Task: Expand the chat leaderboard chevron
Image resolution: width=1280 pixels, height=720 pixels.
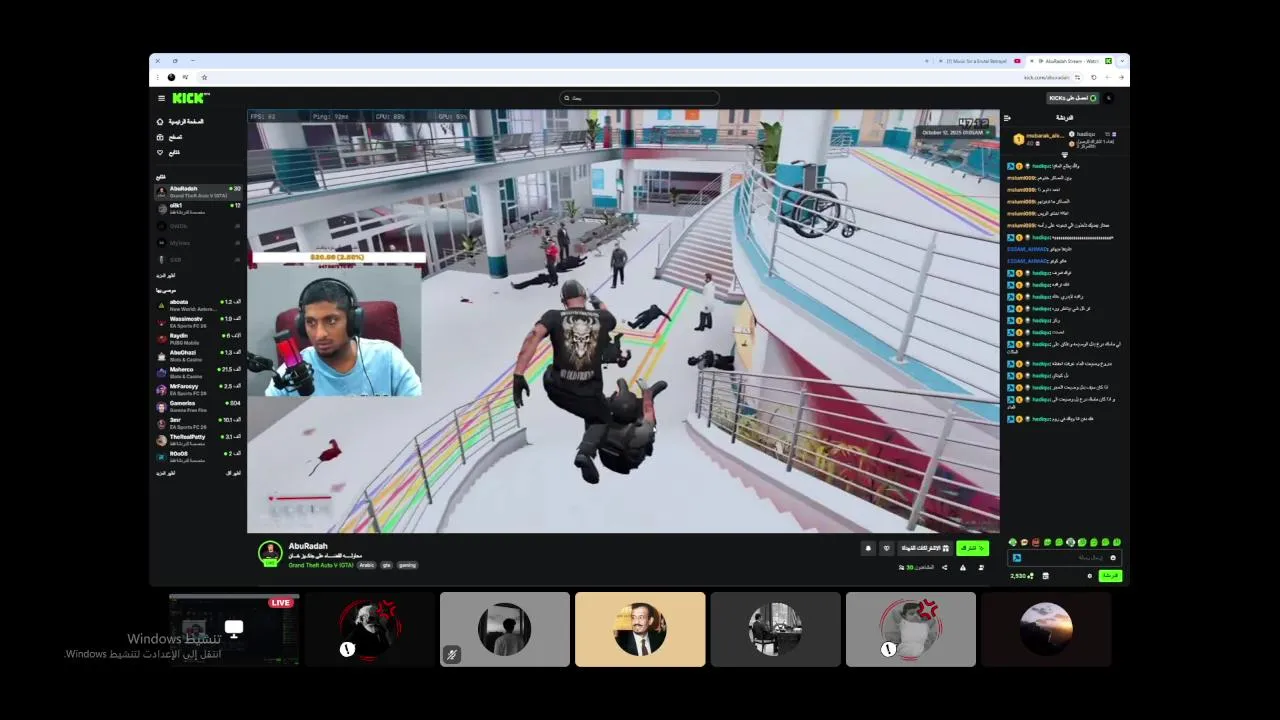Action: [x=1064, y=155]
